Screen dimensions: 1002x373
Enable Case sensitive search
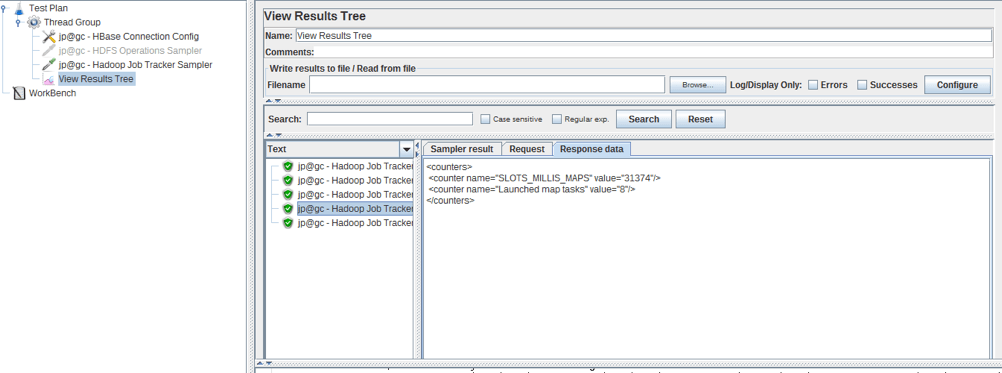coord(485,119)
